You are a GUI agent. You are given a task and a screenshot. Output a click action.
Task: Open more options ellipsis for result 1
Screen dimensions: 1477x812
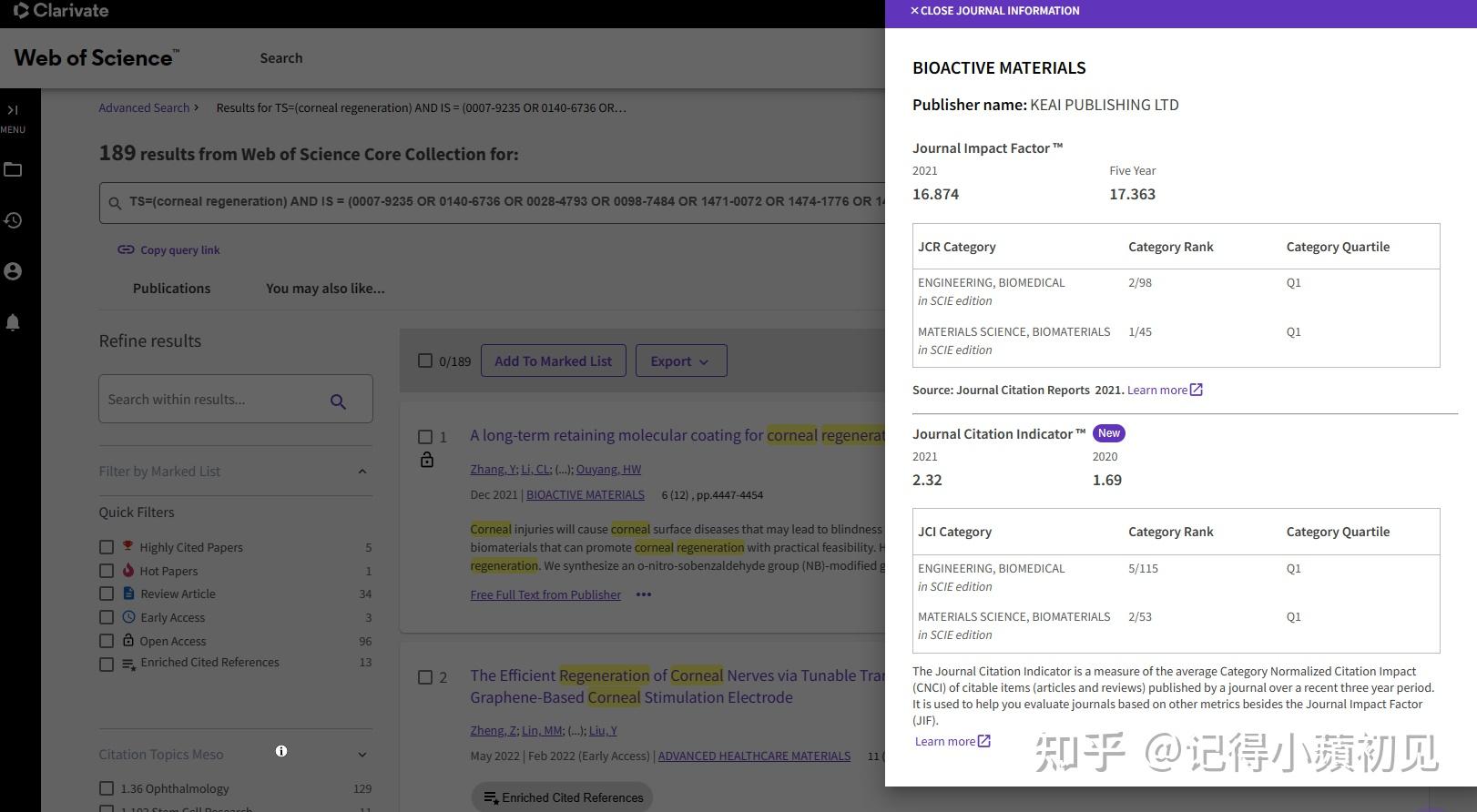point(644,594)
